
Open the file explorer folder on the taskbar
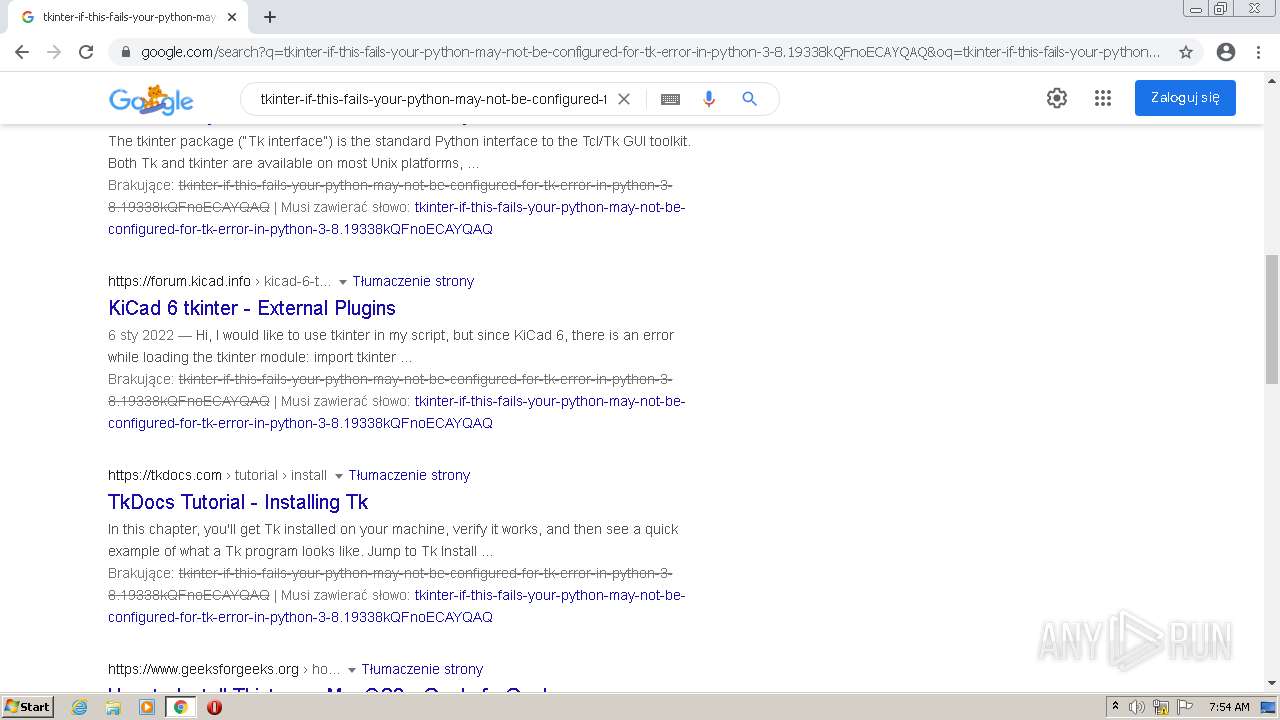click(113, 707)
